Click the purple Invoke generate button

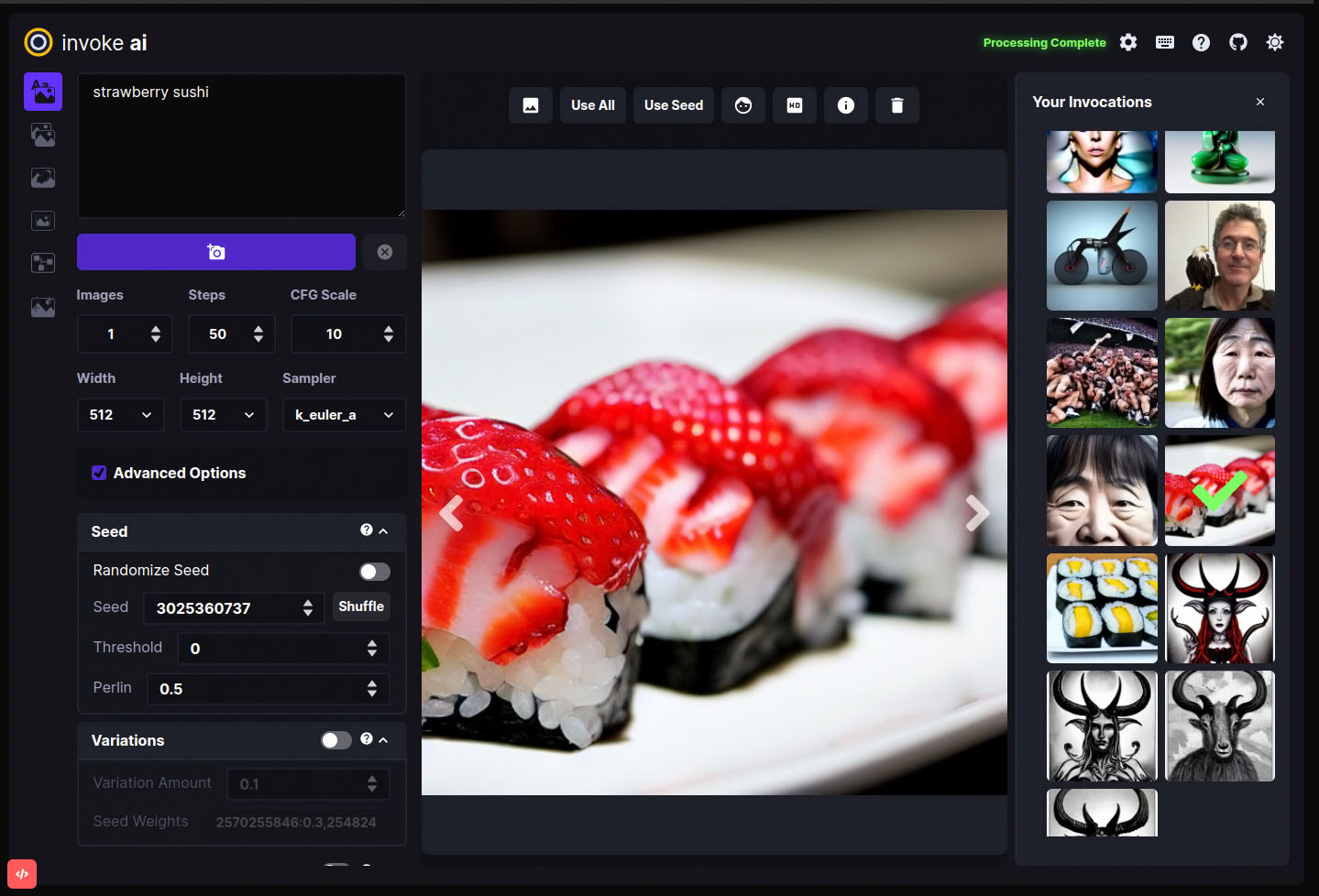216,252
